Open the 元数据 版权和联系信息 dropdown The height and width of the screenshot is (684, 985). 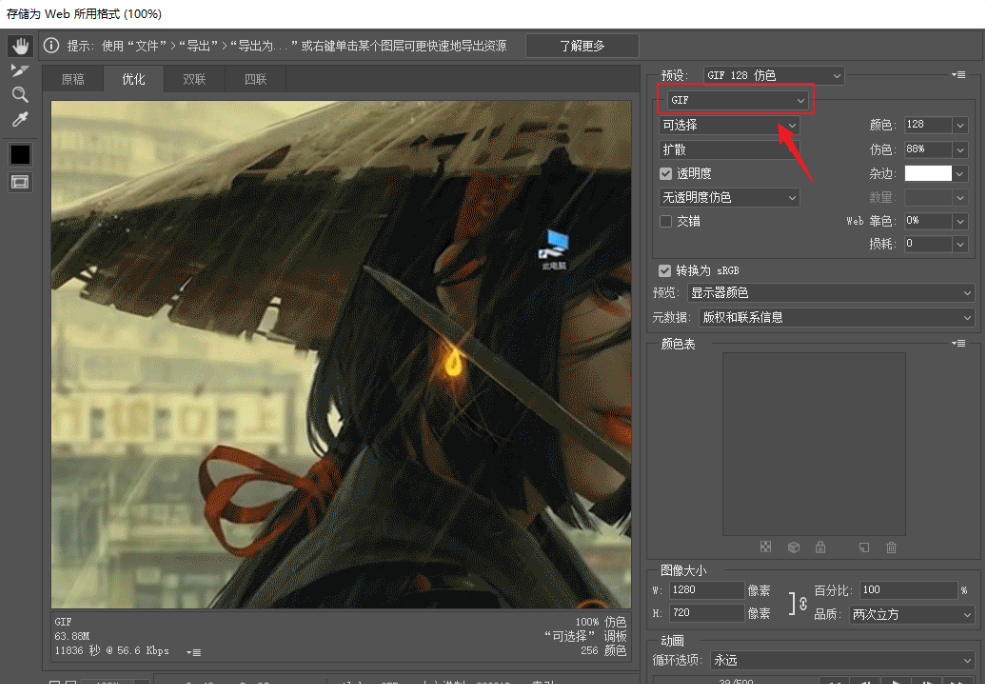click(837, 318)
